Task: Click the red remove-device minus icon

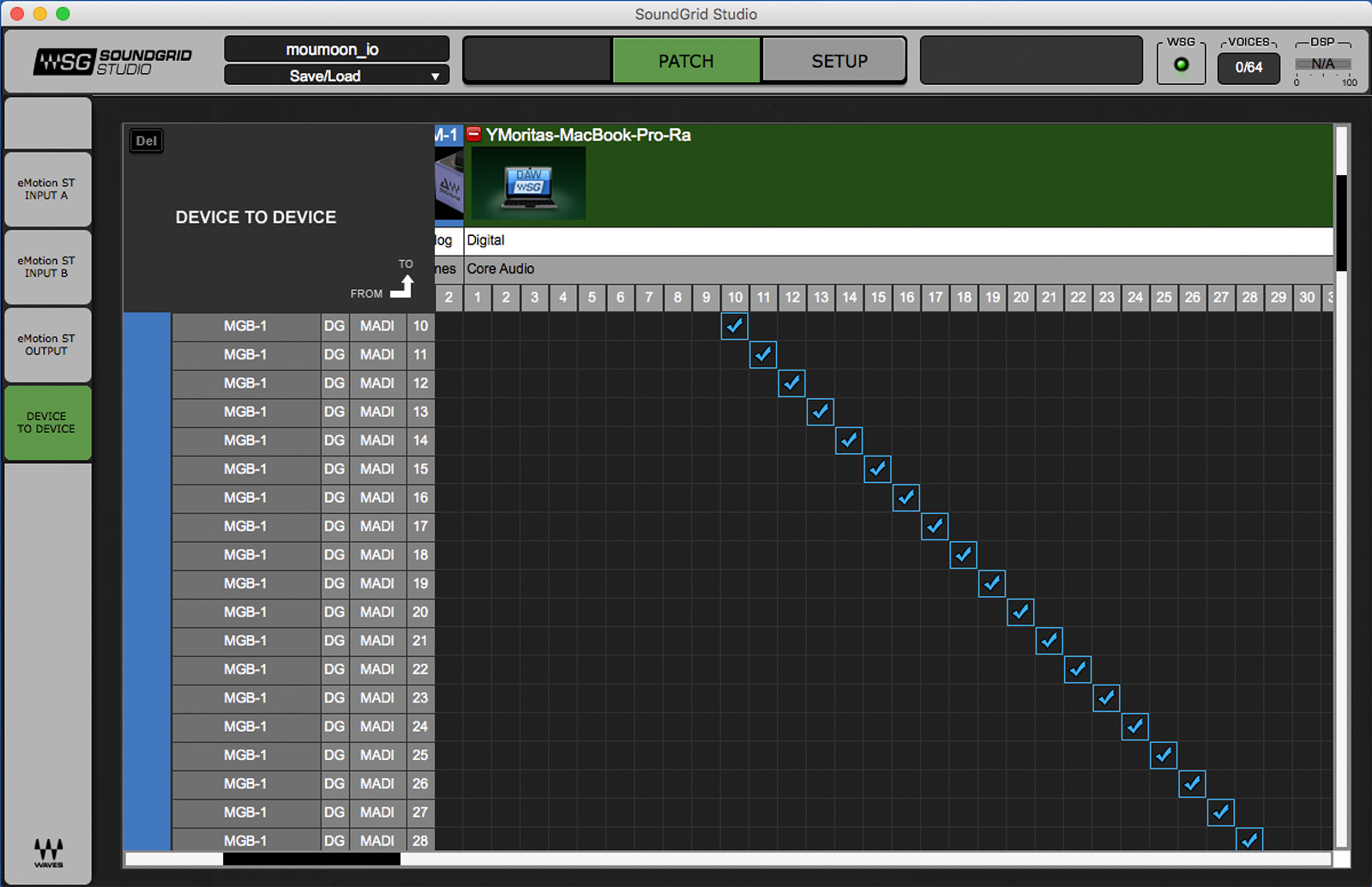Action: [x=473, y=135]
